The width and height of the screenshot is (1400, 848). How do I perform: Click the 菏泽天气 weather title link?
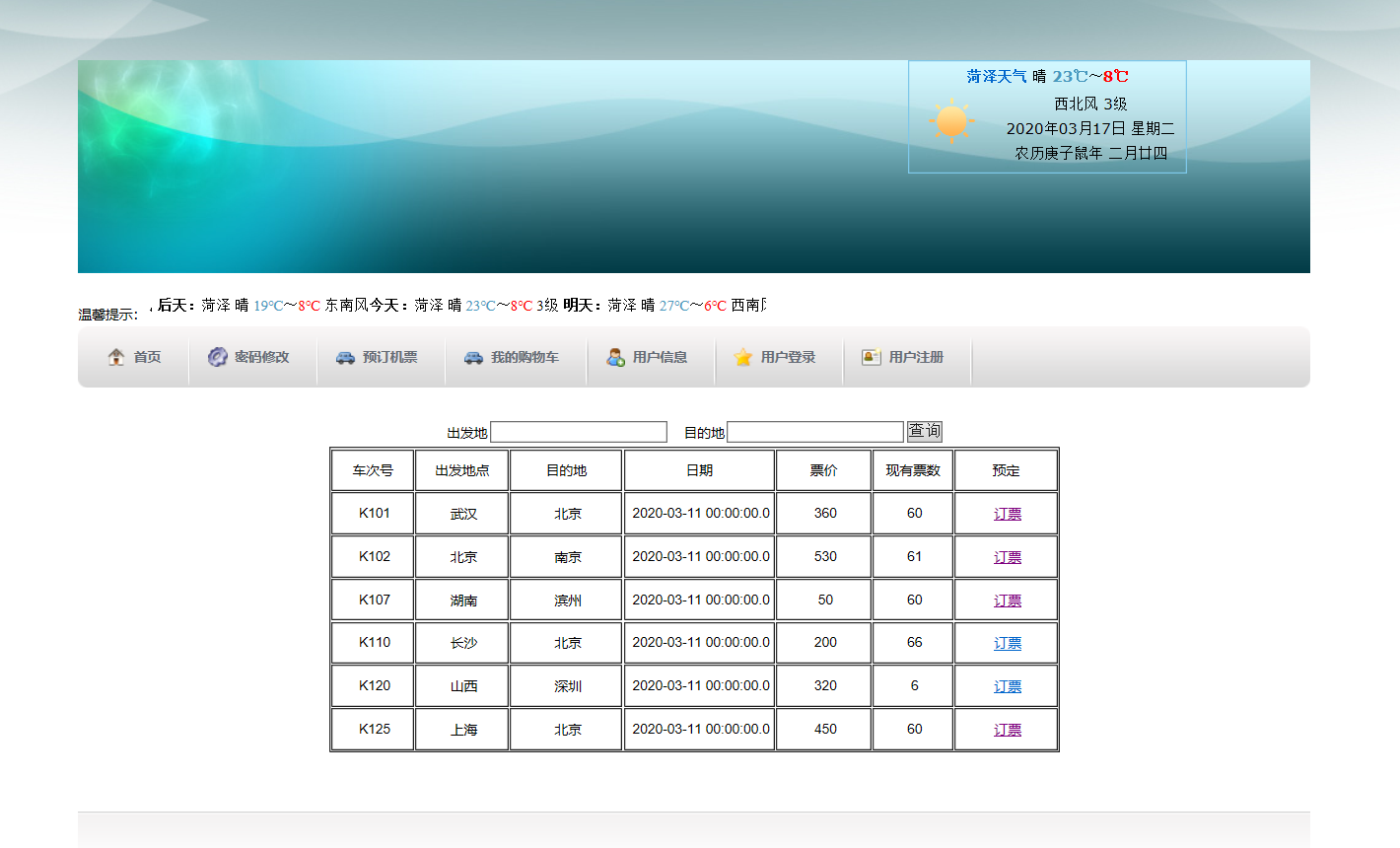tap(997, 77)
